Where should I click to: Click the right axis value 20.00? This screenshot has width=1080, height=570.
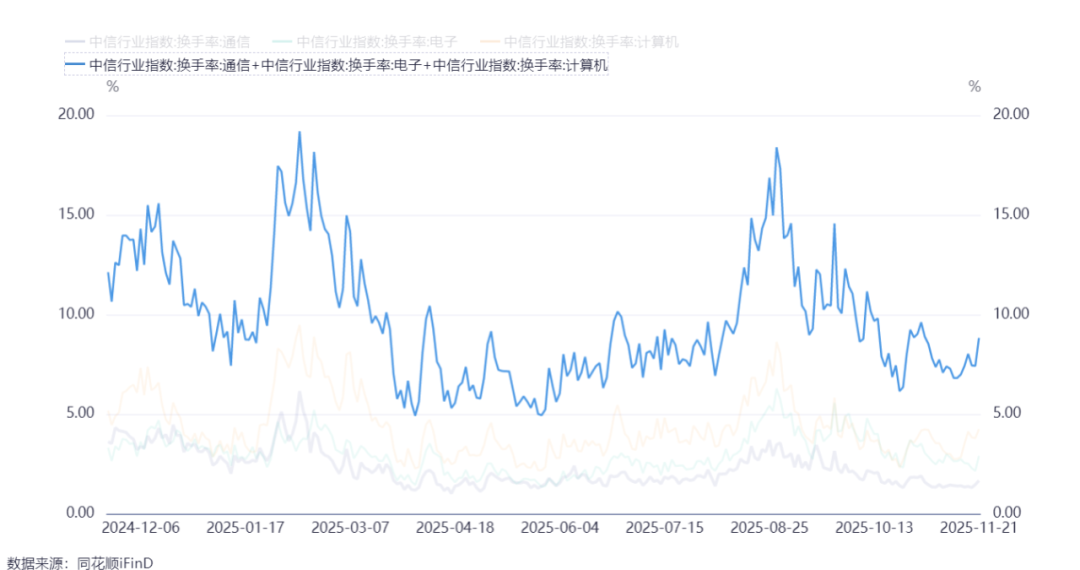tap(1010, 114)
